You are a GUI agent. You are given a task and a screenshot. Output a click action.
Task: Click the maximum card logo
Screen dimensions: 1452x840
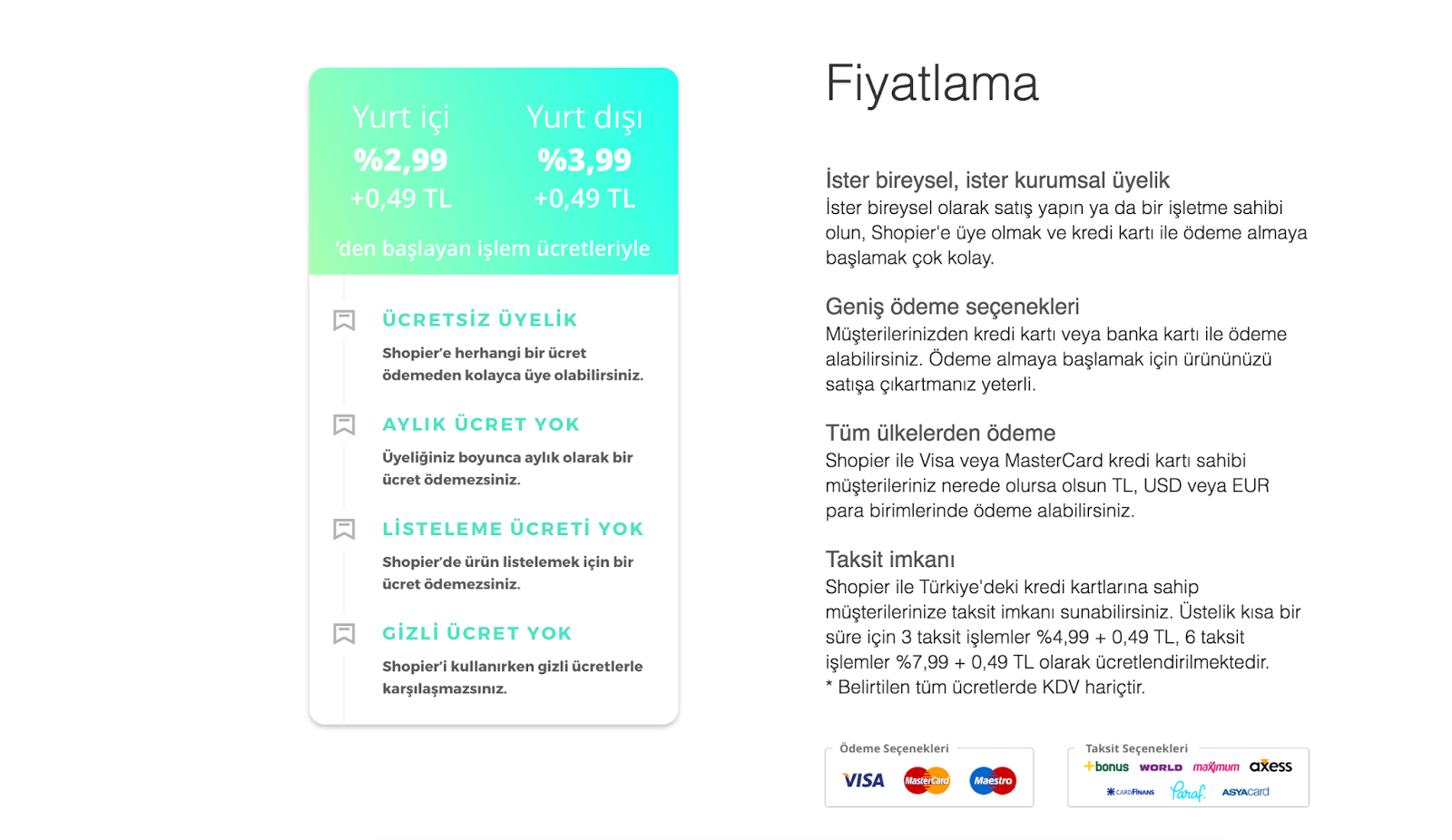click(x=1216, y=767)
